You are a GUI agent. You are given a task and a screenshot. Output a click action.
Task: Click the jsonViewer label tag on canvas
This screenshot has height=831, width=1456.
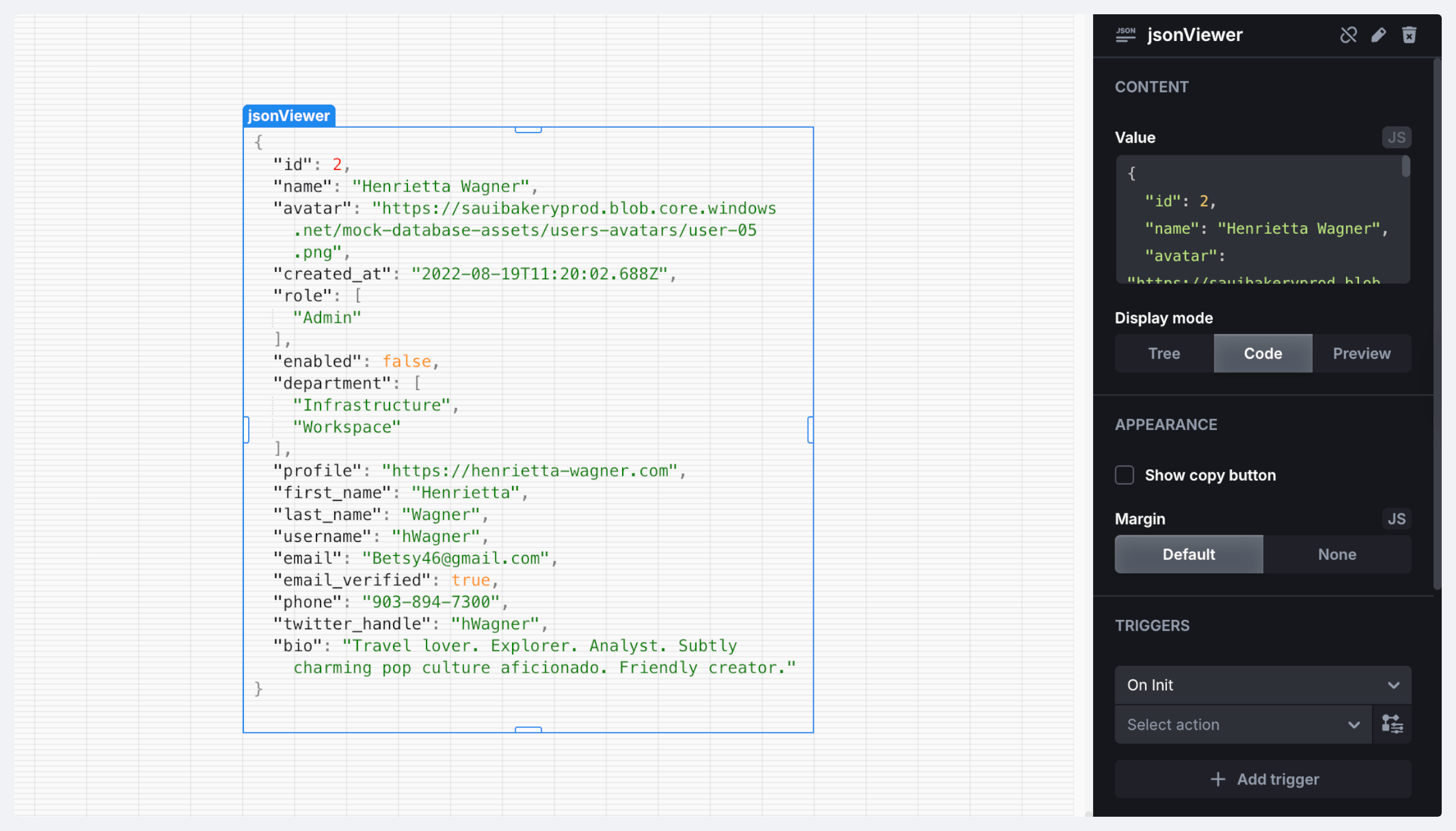pyautogui.click(x=288, y=116)
